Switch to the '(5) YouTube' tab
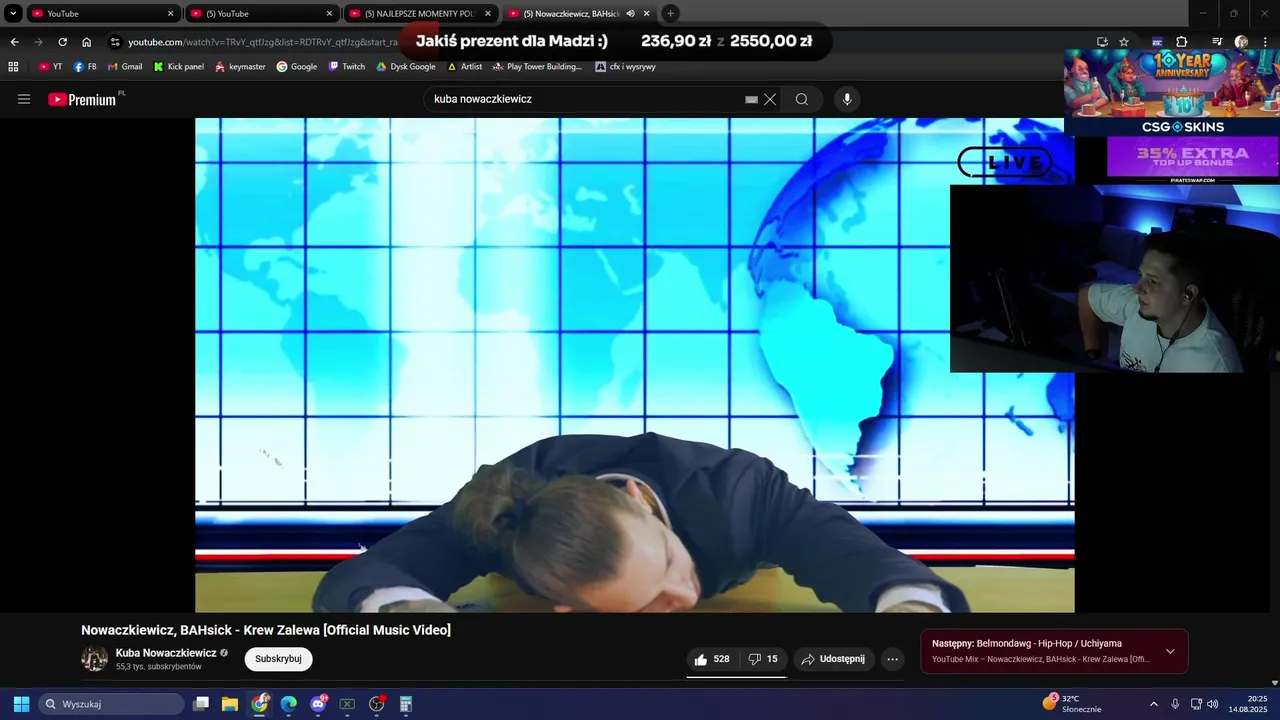Image resolution: width=1280 pixels, height=720 pixels. click(x=261, y=14)
